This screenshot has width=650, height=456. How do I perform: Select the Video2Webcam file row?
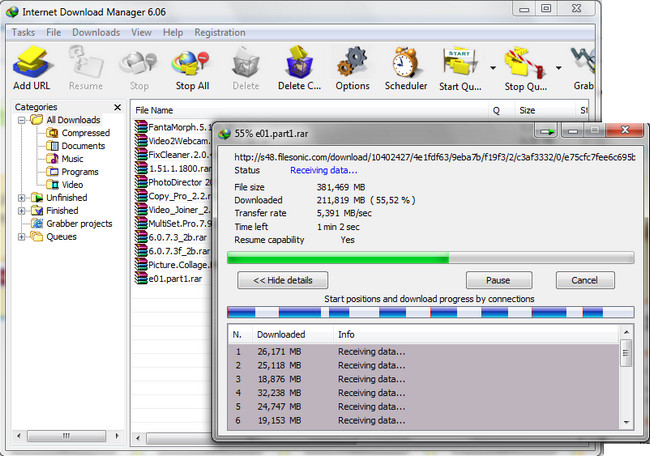tap(173, 141)
